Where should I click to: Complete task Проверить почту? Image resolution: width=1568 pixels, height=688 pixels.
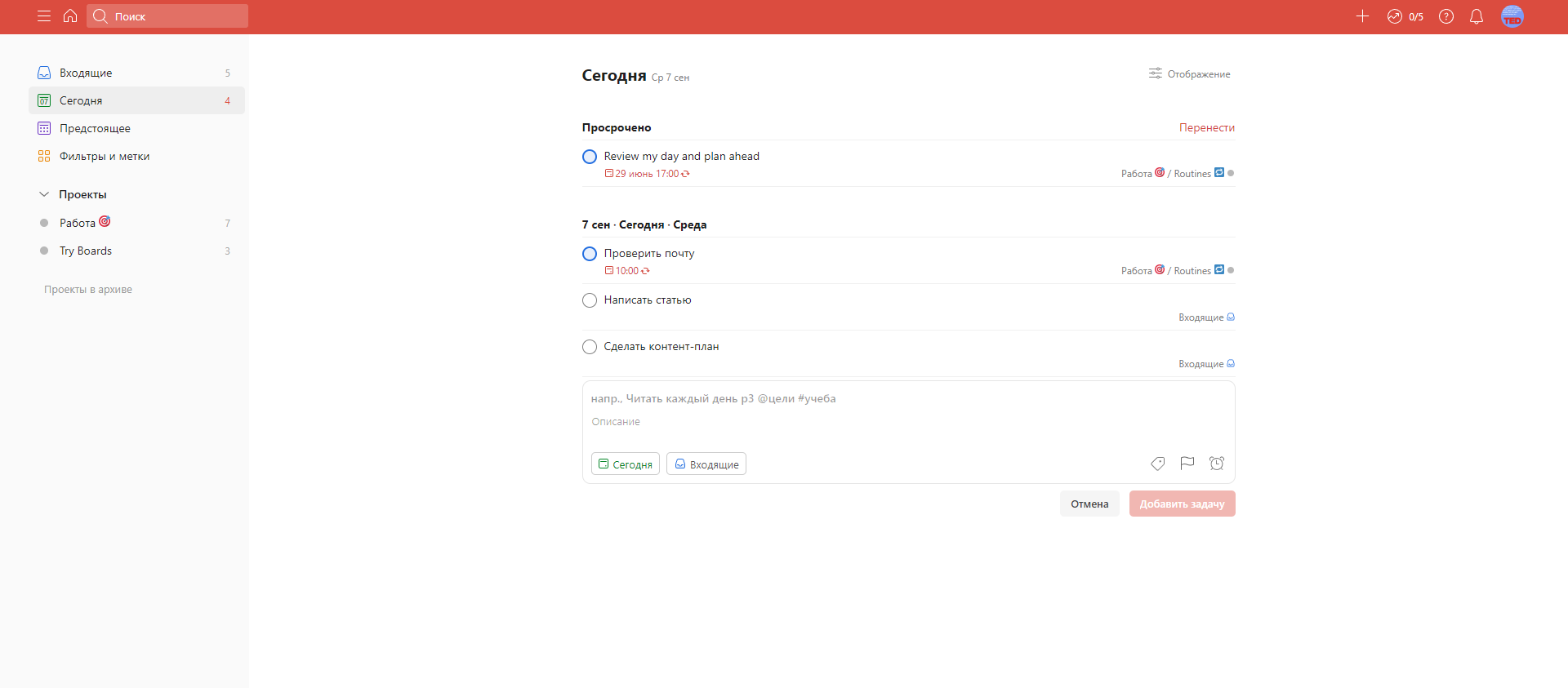click(590, 254)
